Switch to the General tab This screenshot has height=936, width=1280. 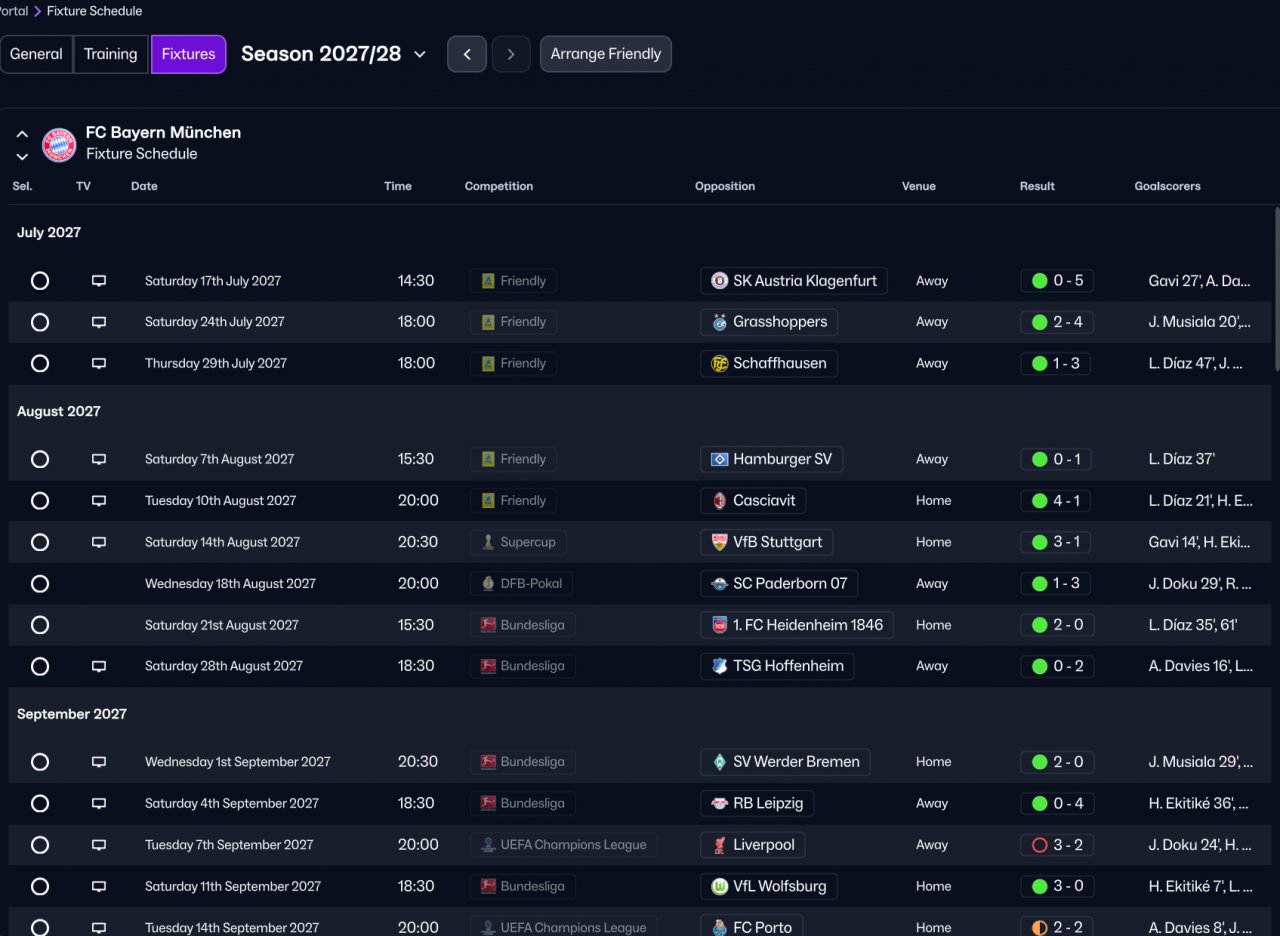click(x=36, y=54)
